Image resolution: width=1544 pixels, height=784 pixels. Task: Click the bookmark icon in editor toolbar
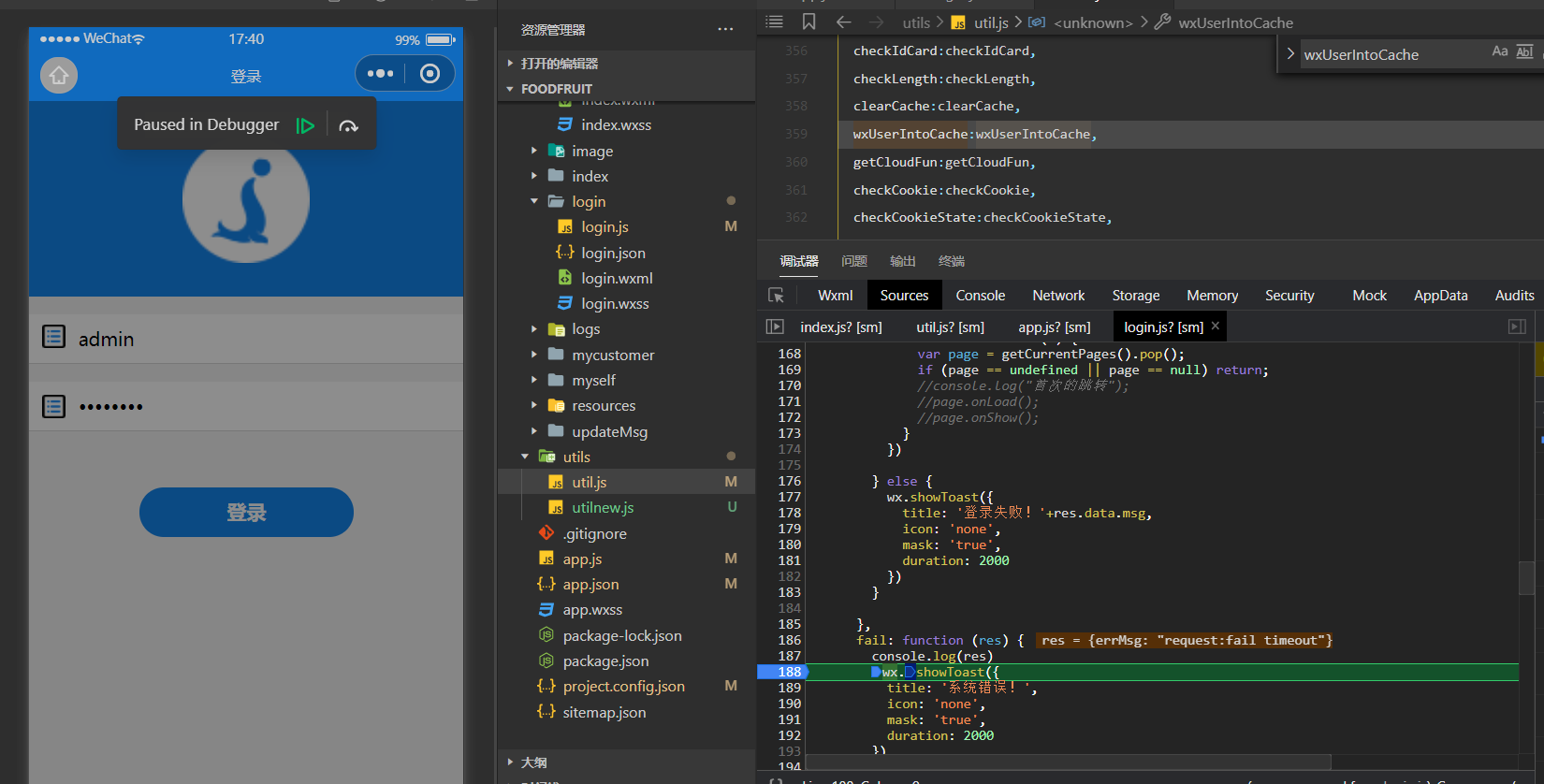(x=809, y=22)
